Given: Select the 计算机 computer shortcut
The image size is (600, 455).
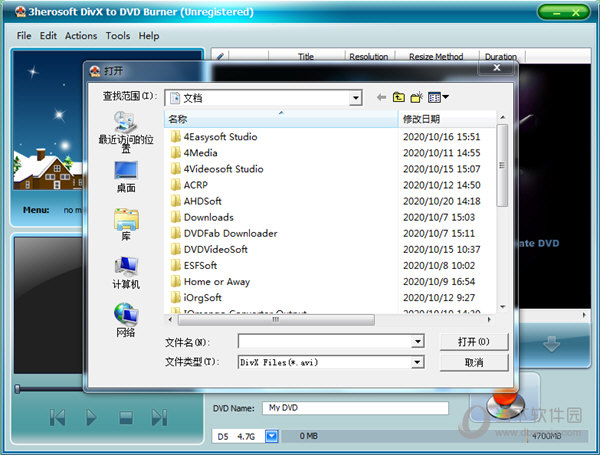Looking at the screenshot, I should [126, 273].
